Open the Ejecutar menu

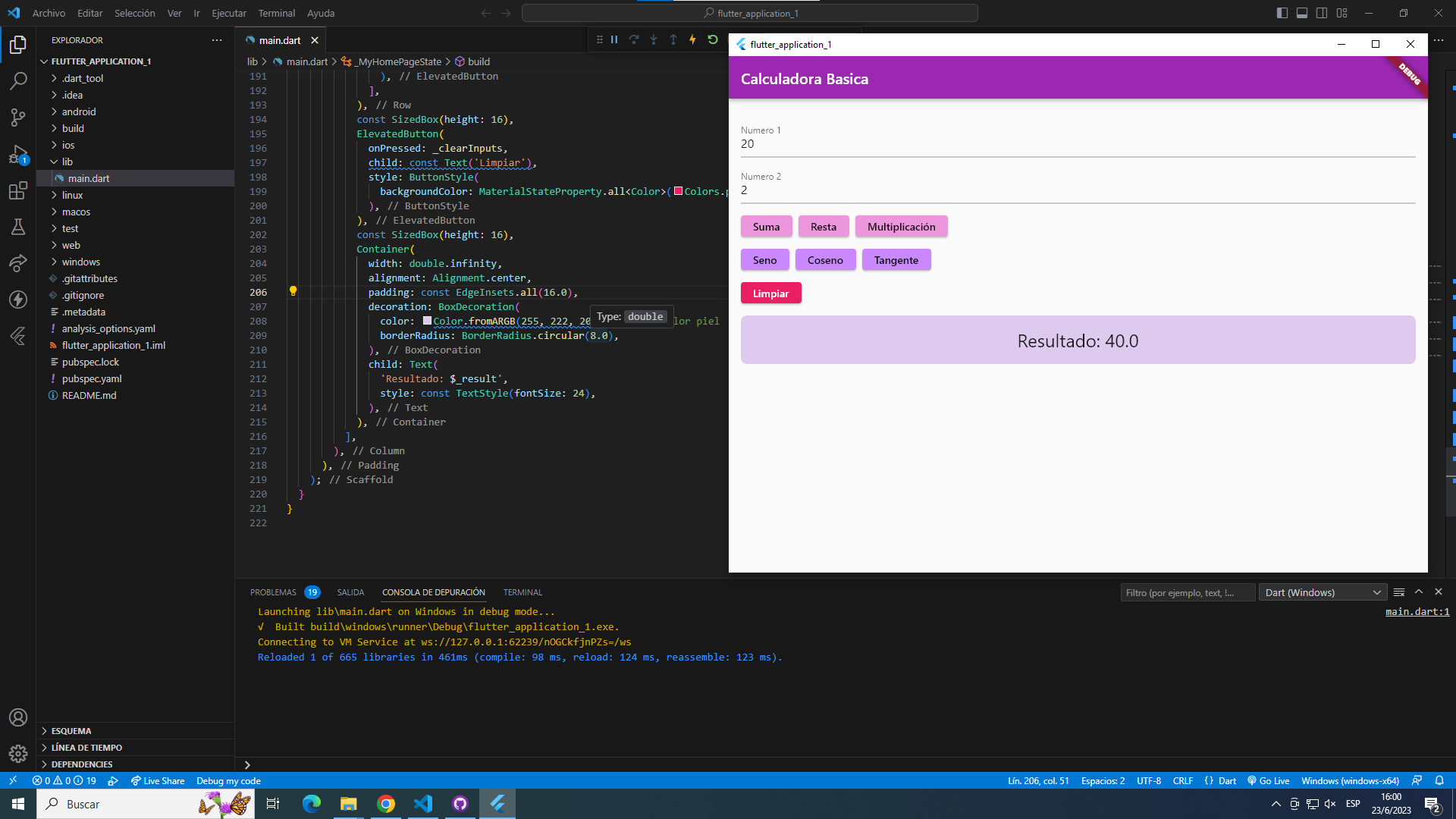tap(228, 13)
